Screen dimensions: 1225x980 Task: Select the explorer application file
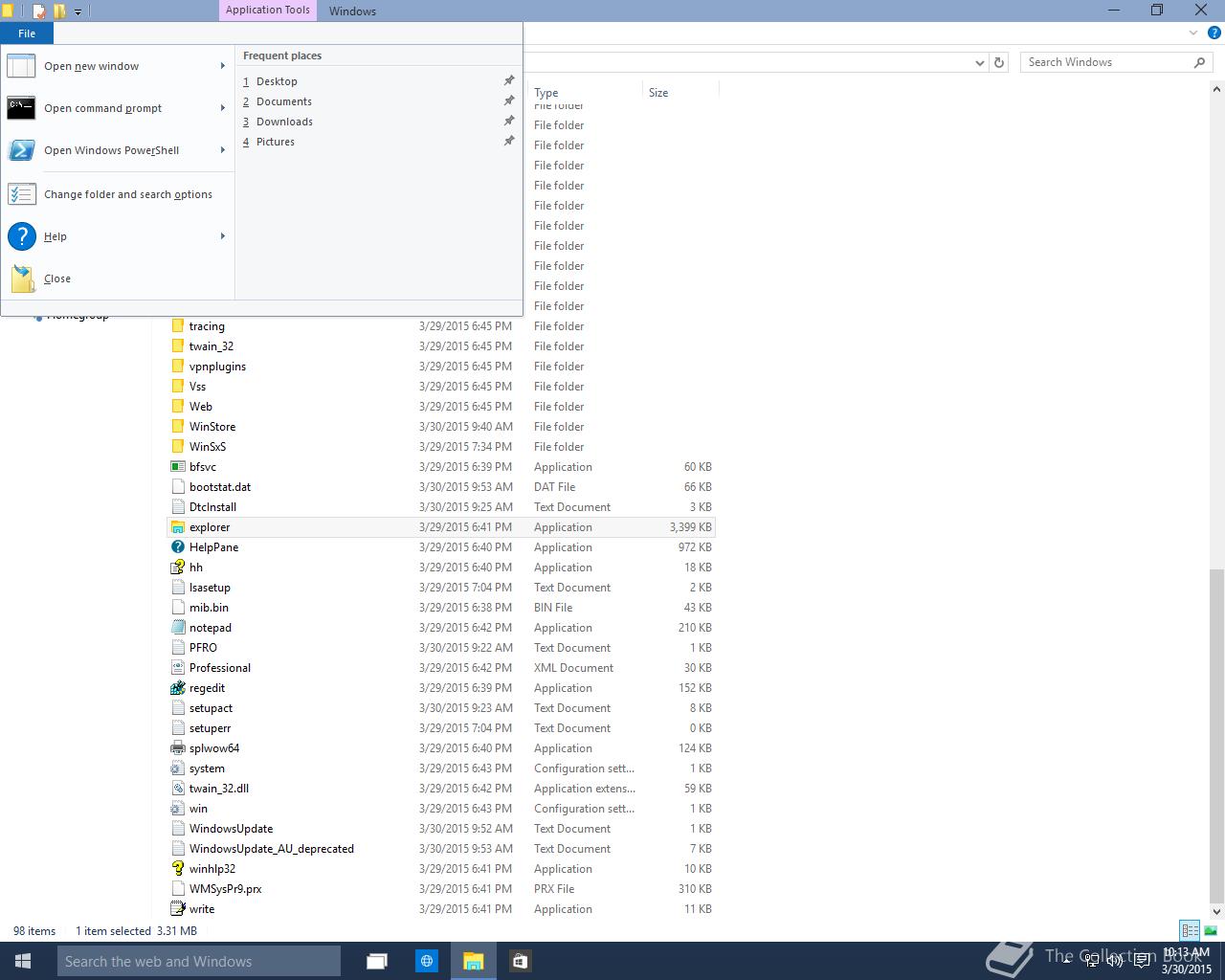(441, 527)
